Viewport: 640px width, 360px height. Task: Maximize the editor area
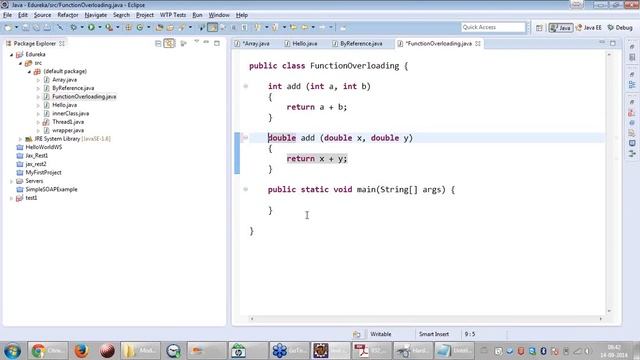coord(613,43)
